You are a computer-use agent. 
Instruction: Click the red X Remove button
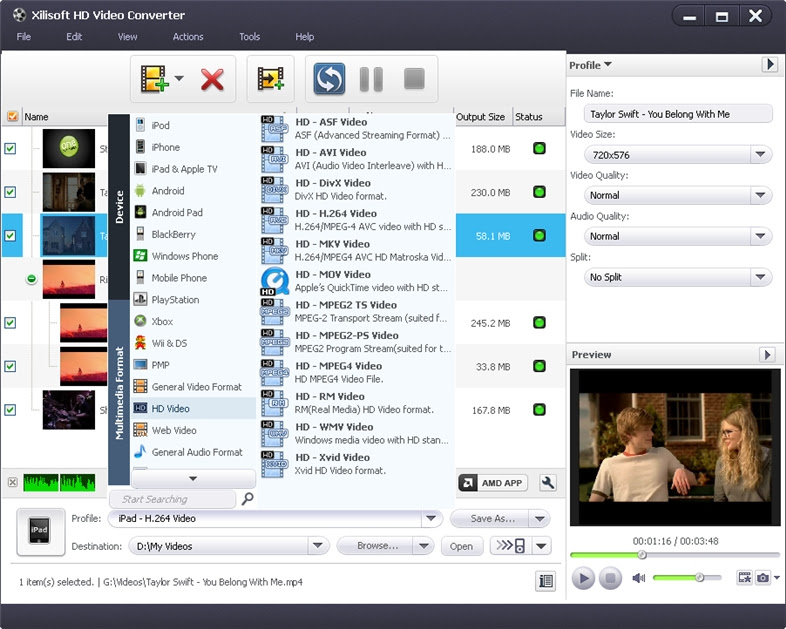point(212,79)
